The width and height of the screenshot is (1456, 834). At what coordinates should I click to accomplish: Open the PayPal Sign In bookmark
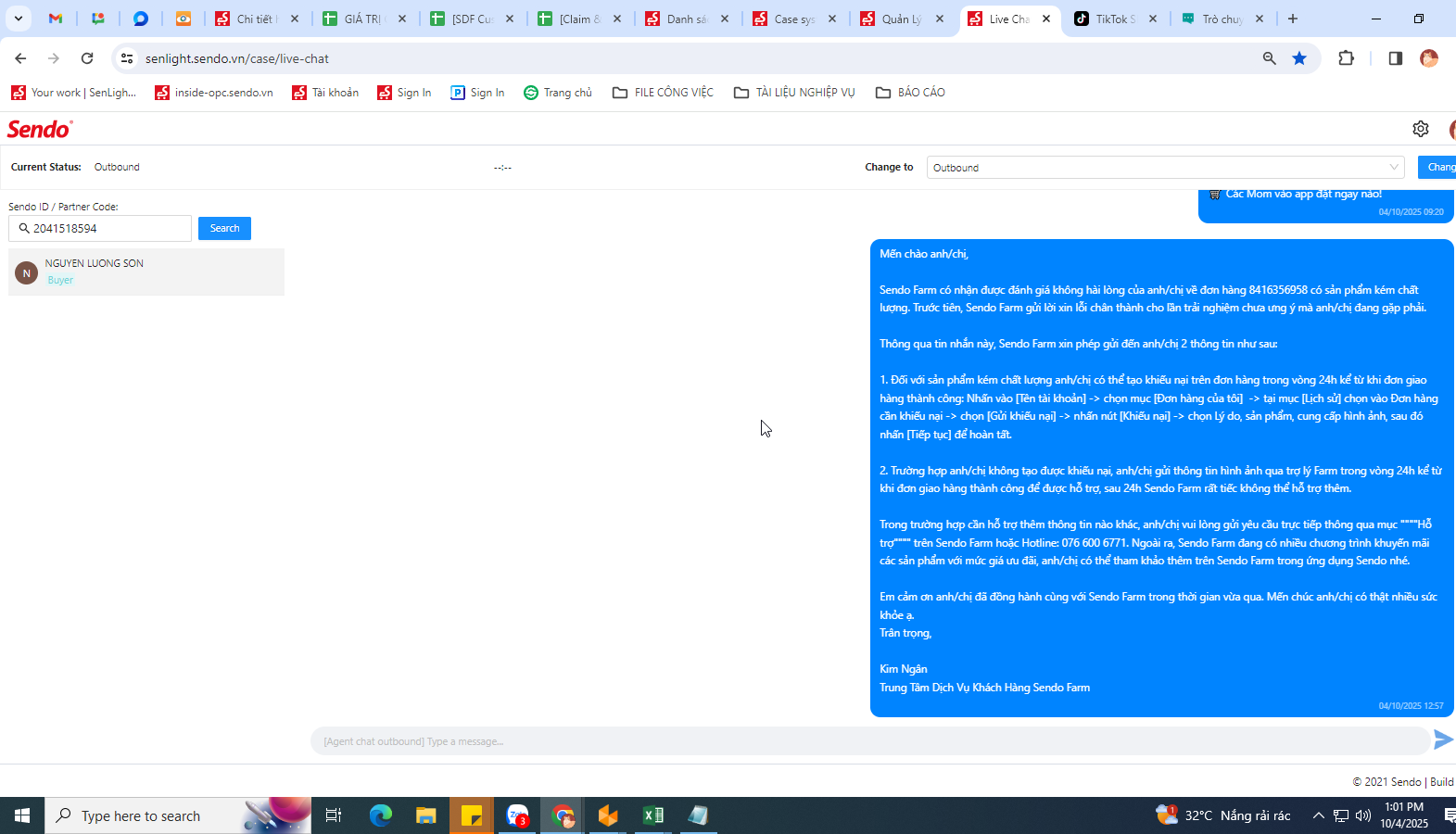(477, 93)
